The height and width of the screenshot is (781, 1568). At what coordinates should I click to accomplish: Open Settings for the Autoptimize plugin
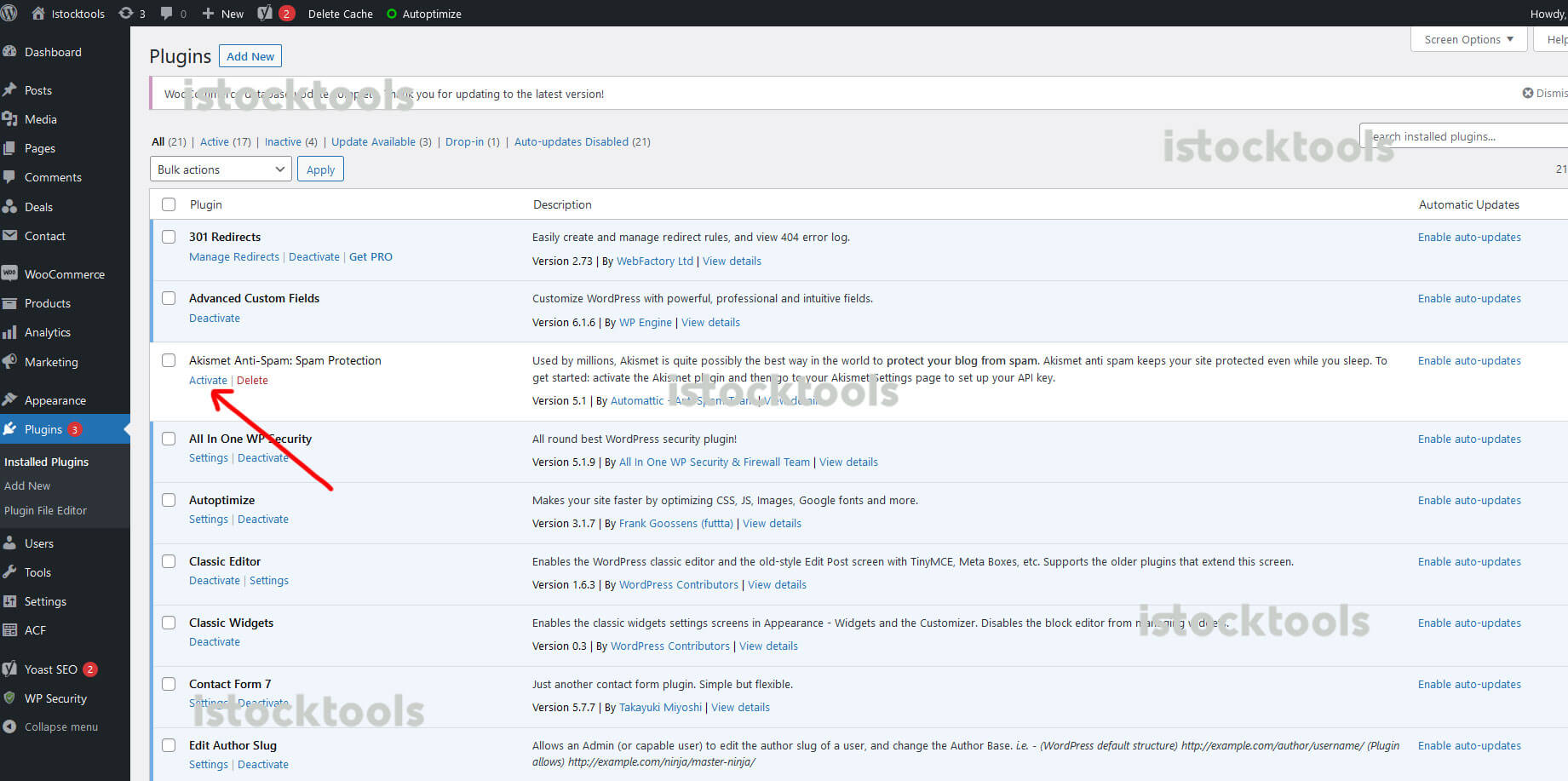(x=209, y=520)
